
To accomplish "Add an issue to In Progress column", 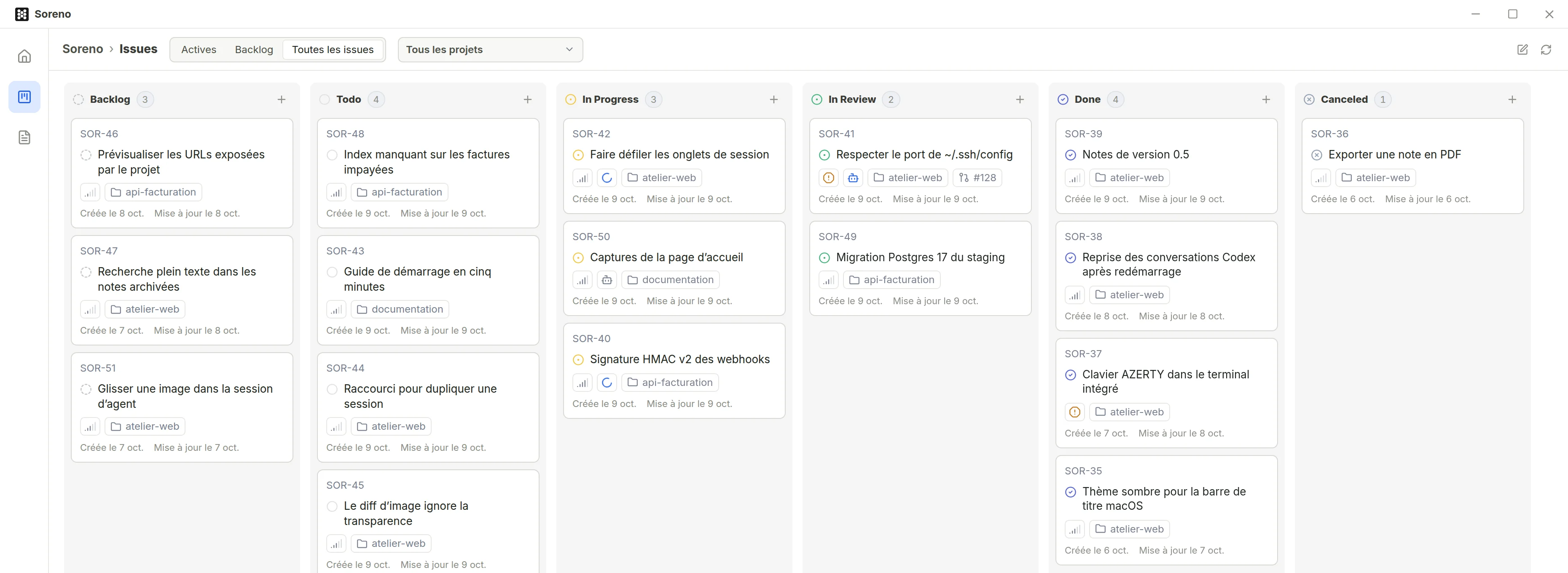I will click(x=773, y=99).
